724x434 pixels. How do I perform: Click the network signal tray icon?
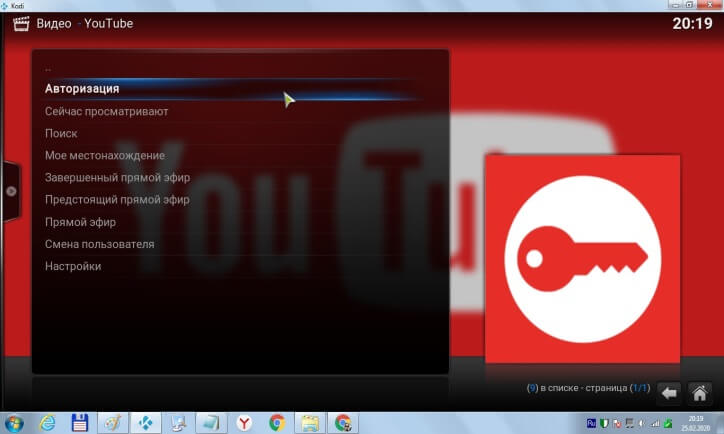[x=655, y=423]
